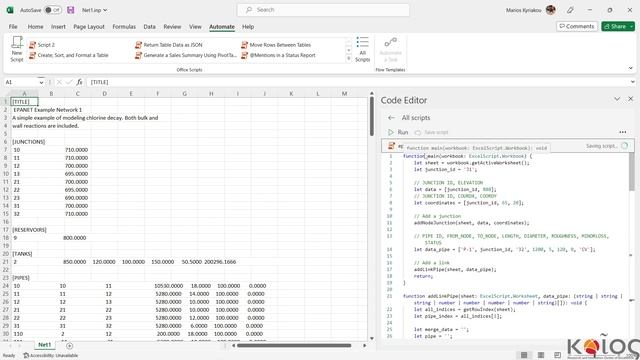Expand the Office Scripts gallery
Image resolution: width=640 pixels, height=360 pixels.
point(349,59)
